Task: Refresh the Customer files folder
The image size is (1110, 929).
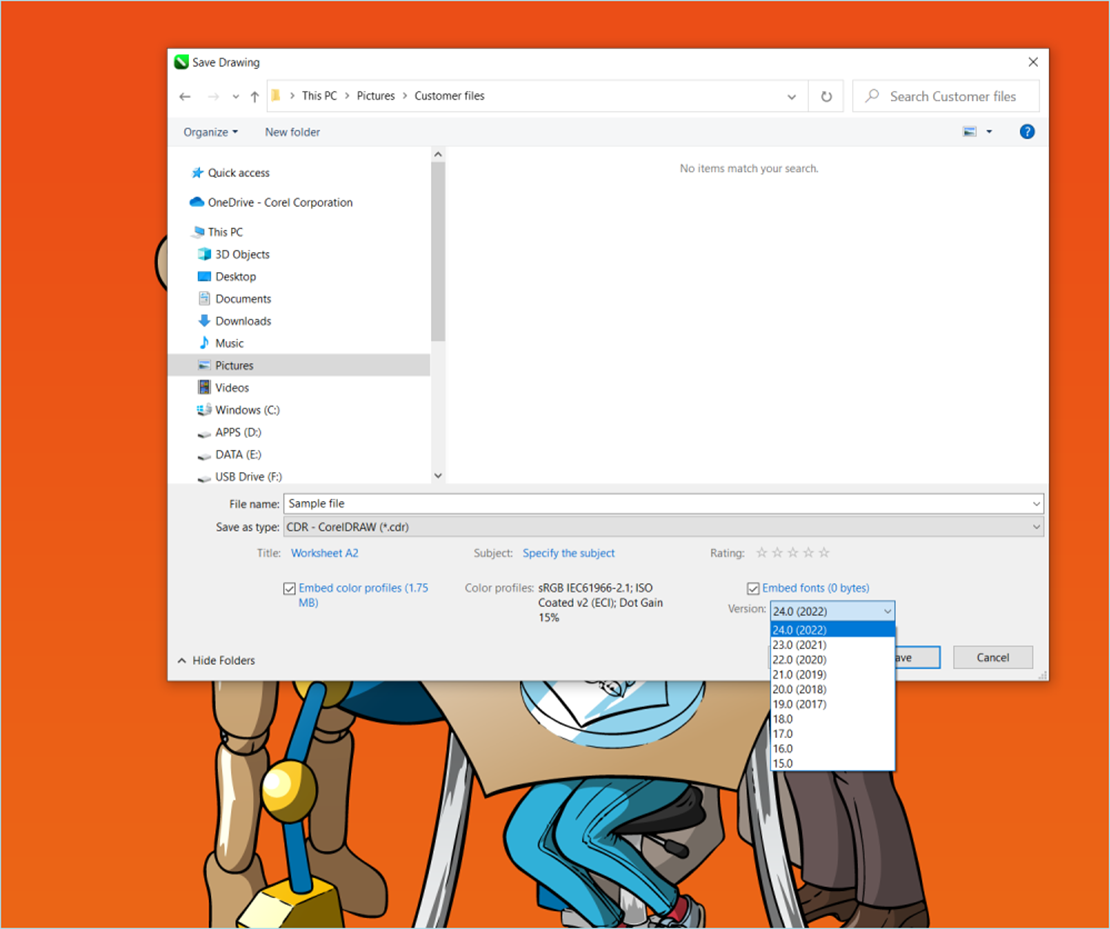Action: [826, 97]
